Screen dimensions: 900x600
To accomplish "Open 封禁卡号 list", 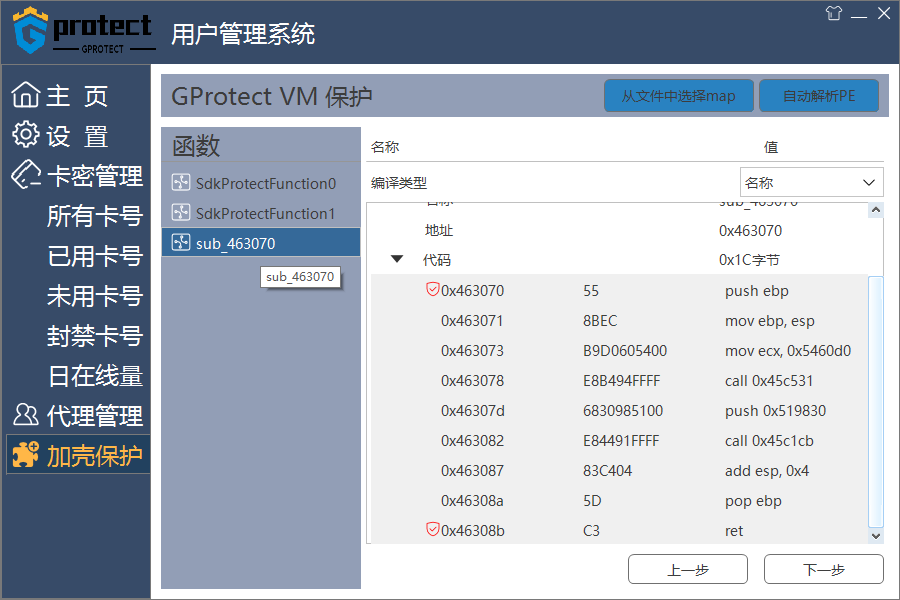I will [95, 336].
